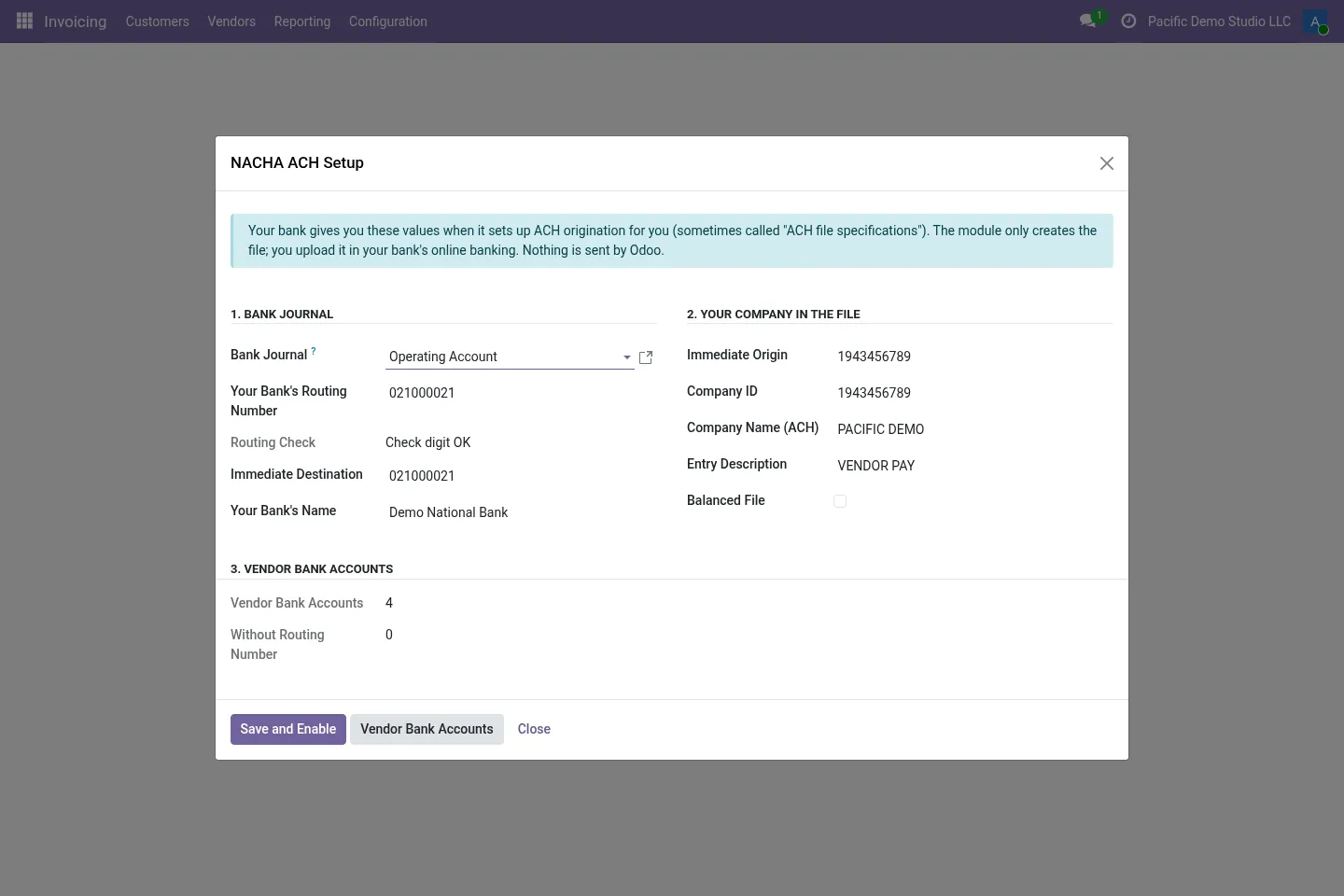This screenshot has height=896, width=1344.
Task: Open the Customers menu
Action: [158, 21]
